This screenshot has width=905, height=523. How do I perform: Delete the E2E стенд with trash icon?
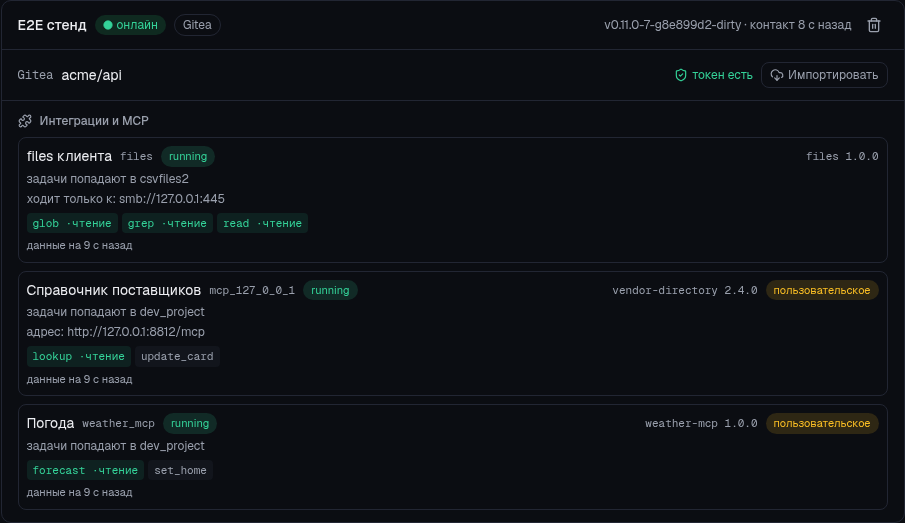point(874,25)
